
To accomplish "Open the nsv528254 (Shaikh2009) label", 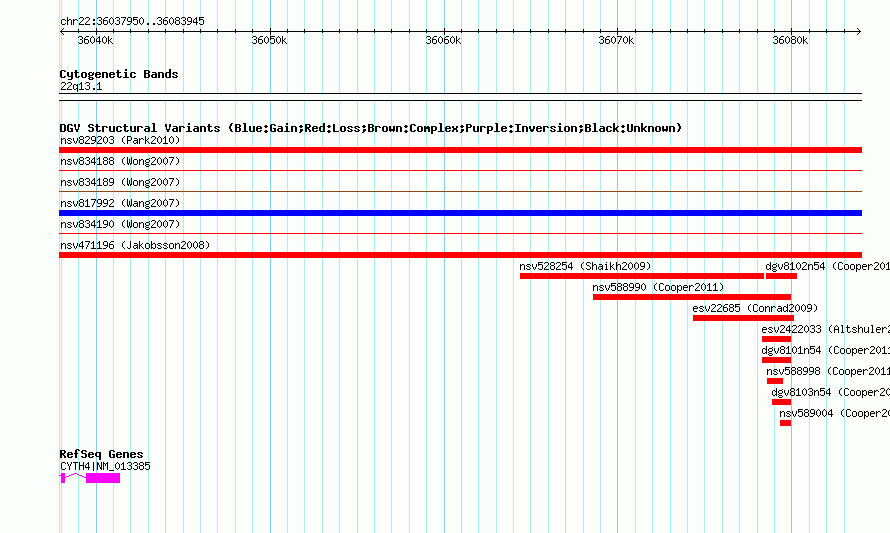I will 585,266.
